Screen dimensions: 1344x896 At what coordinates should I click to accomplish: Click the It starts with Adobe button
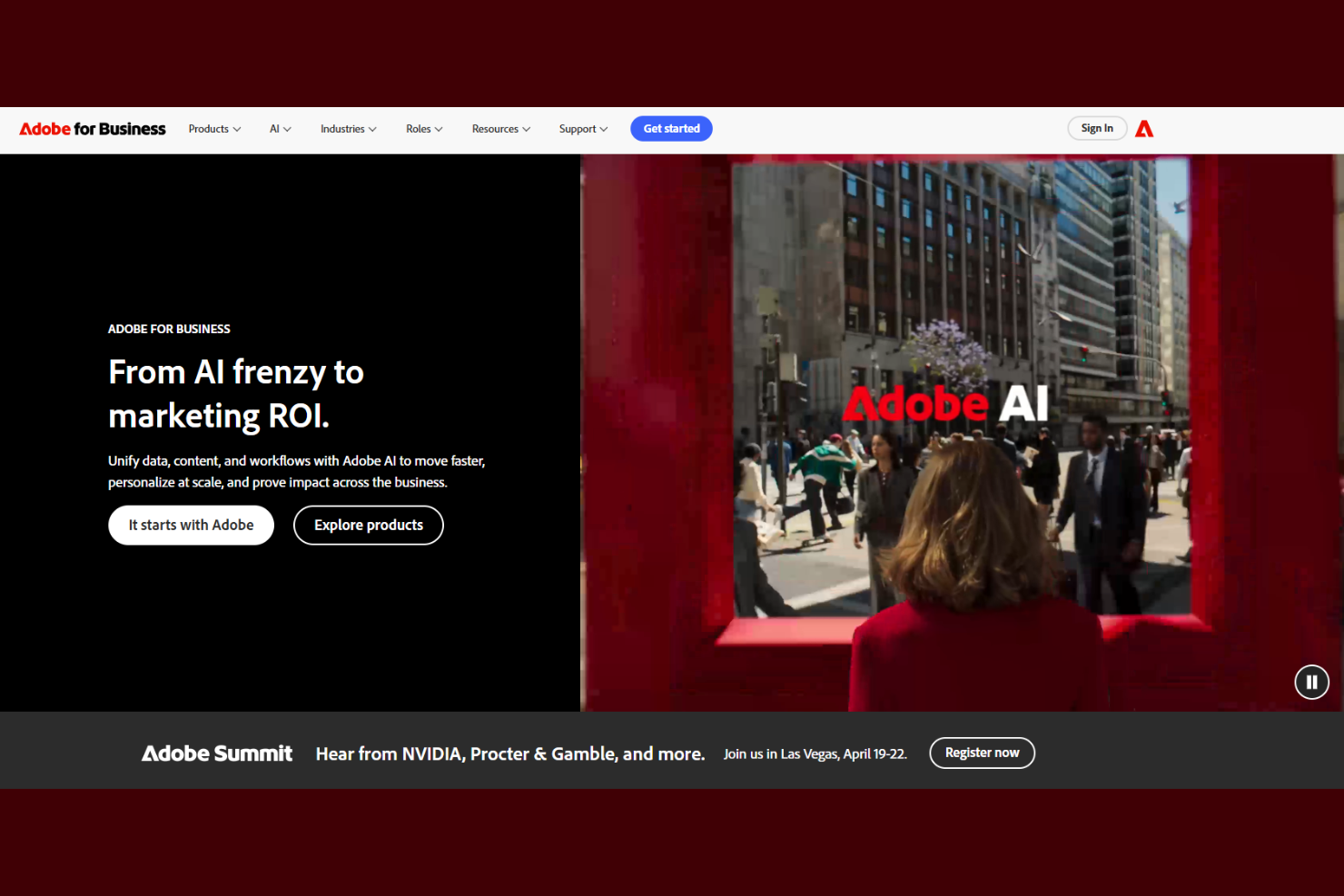191,525
